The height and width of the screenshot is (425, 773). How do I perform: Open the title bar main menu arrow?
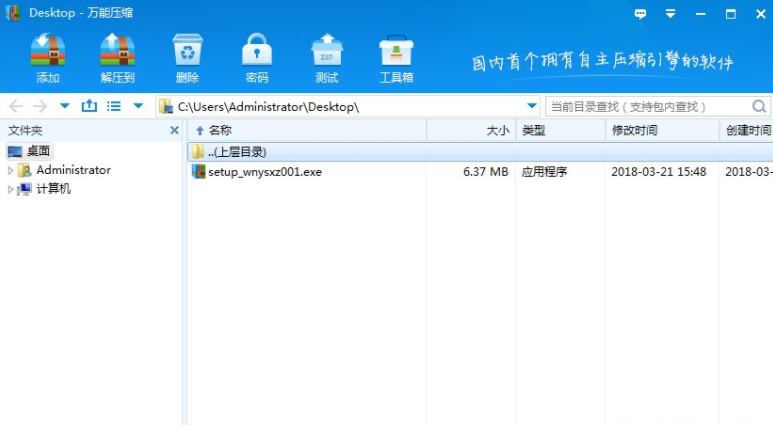(x=670, y=14)
